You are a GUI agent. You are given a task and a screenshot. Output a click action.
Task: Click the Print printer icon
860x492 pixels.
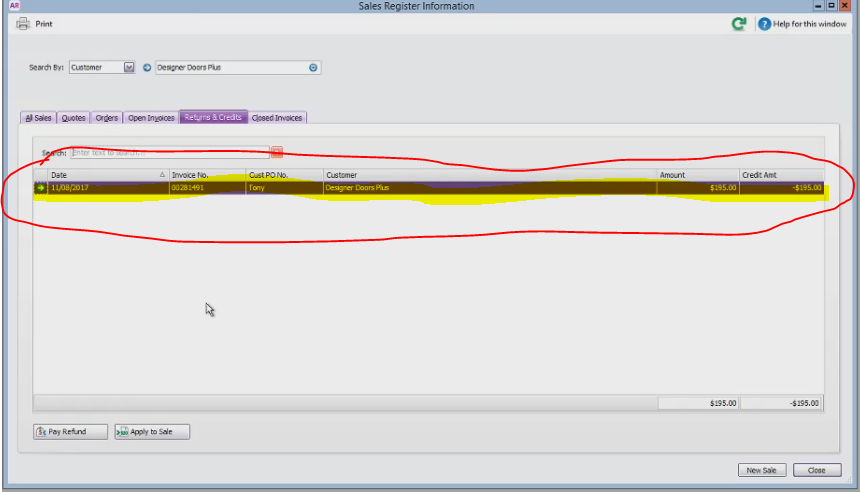[22, 24]
